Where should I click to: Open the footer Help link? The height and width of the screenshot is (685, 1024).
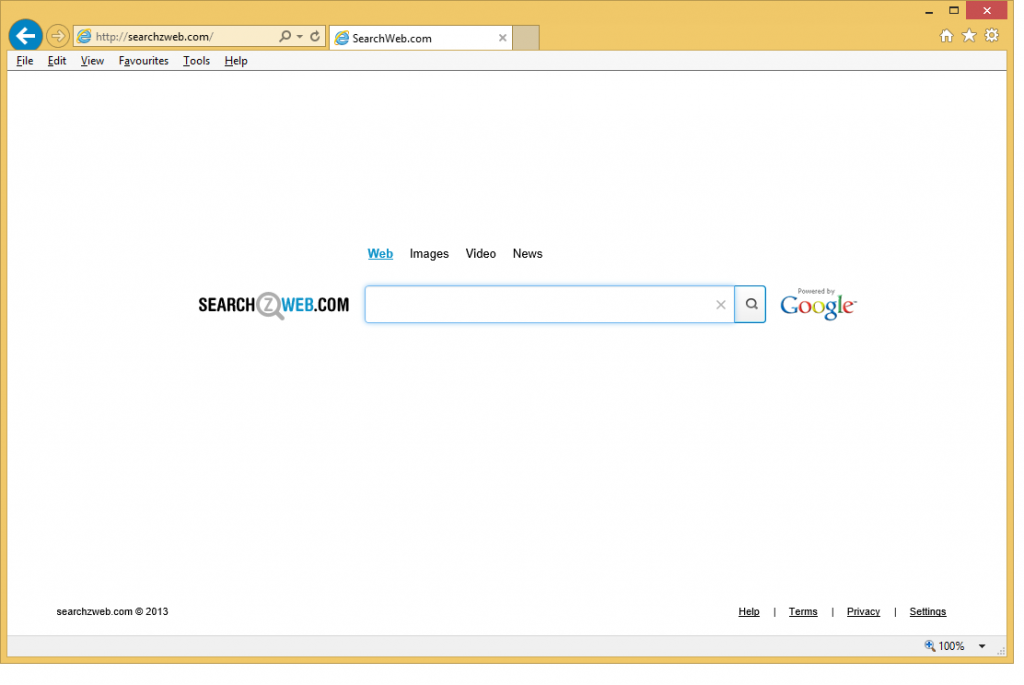click(749, 612)
